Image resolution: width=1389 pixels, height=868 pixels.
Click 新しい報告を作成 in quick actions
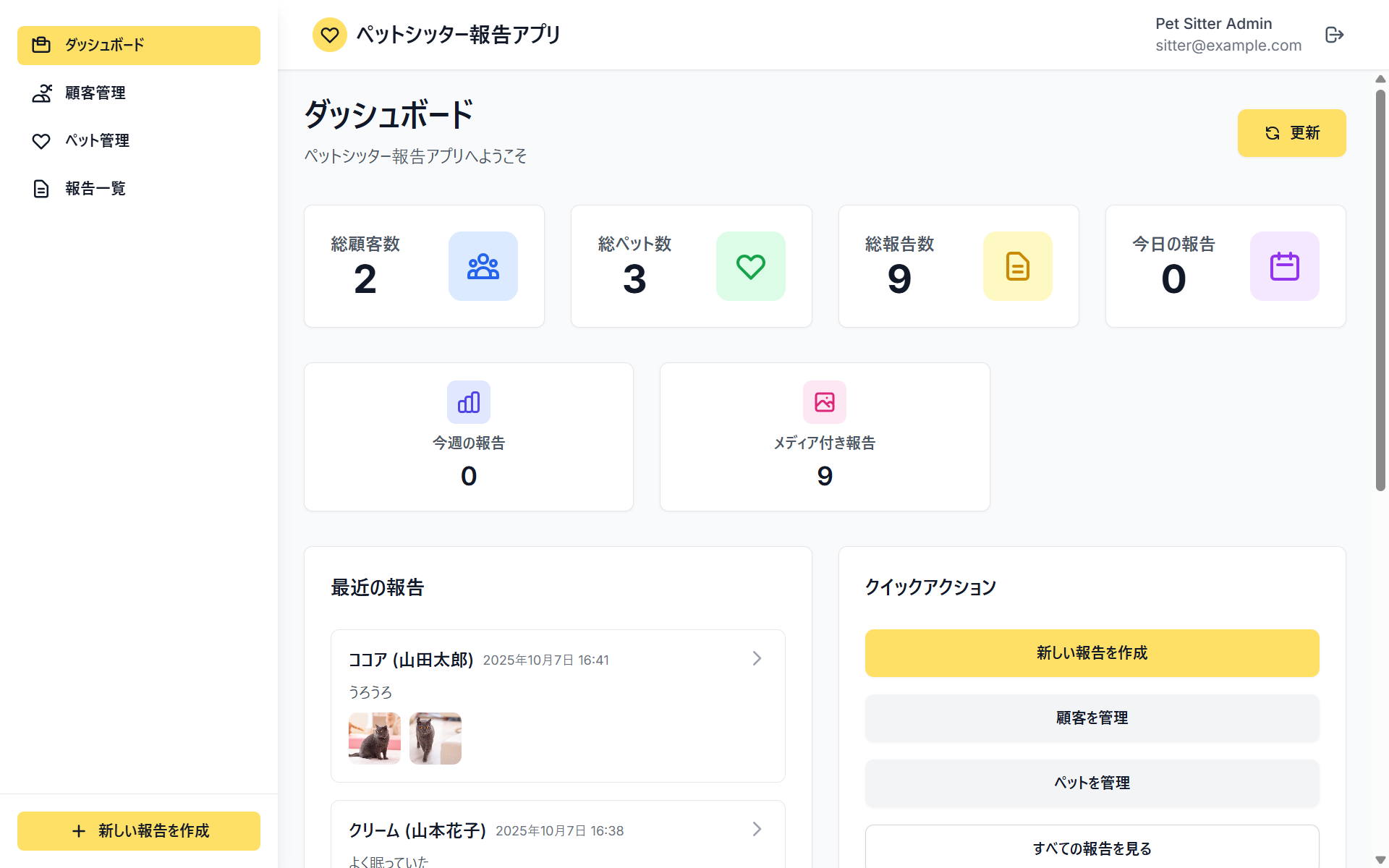(x=1092, y=652)
